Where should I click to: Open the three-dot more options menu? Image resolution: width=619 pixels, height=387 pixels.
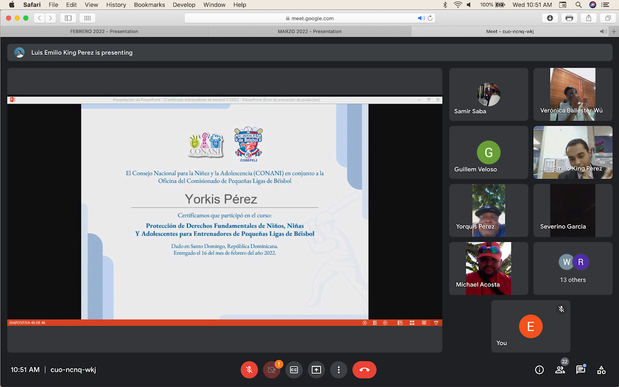338,370
